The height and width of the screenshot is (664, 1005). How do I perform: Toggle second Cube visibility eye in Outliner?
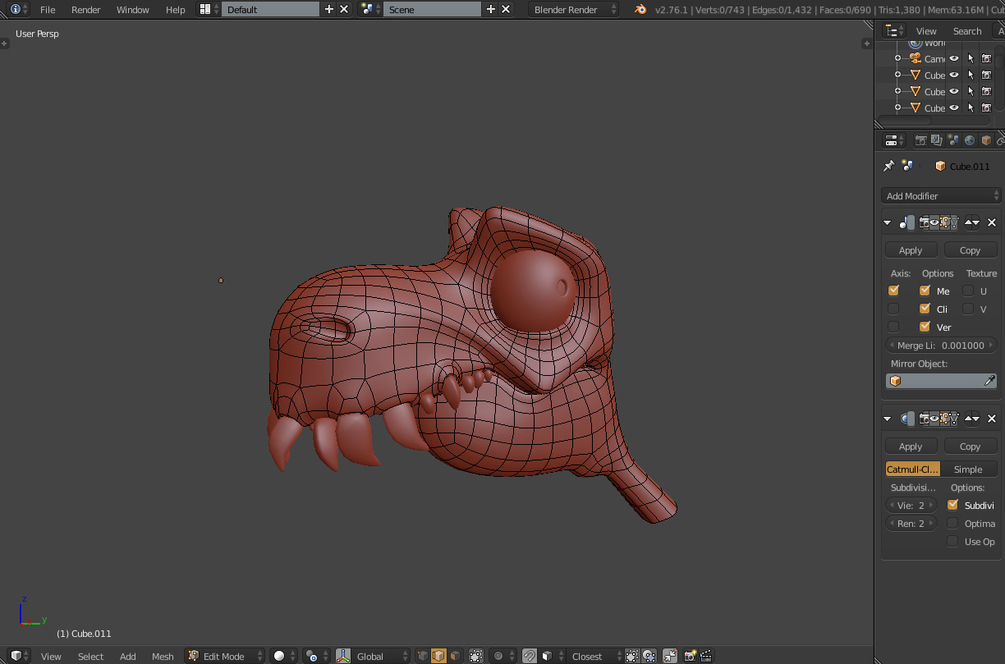954,91
